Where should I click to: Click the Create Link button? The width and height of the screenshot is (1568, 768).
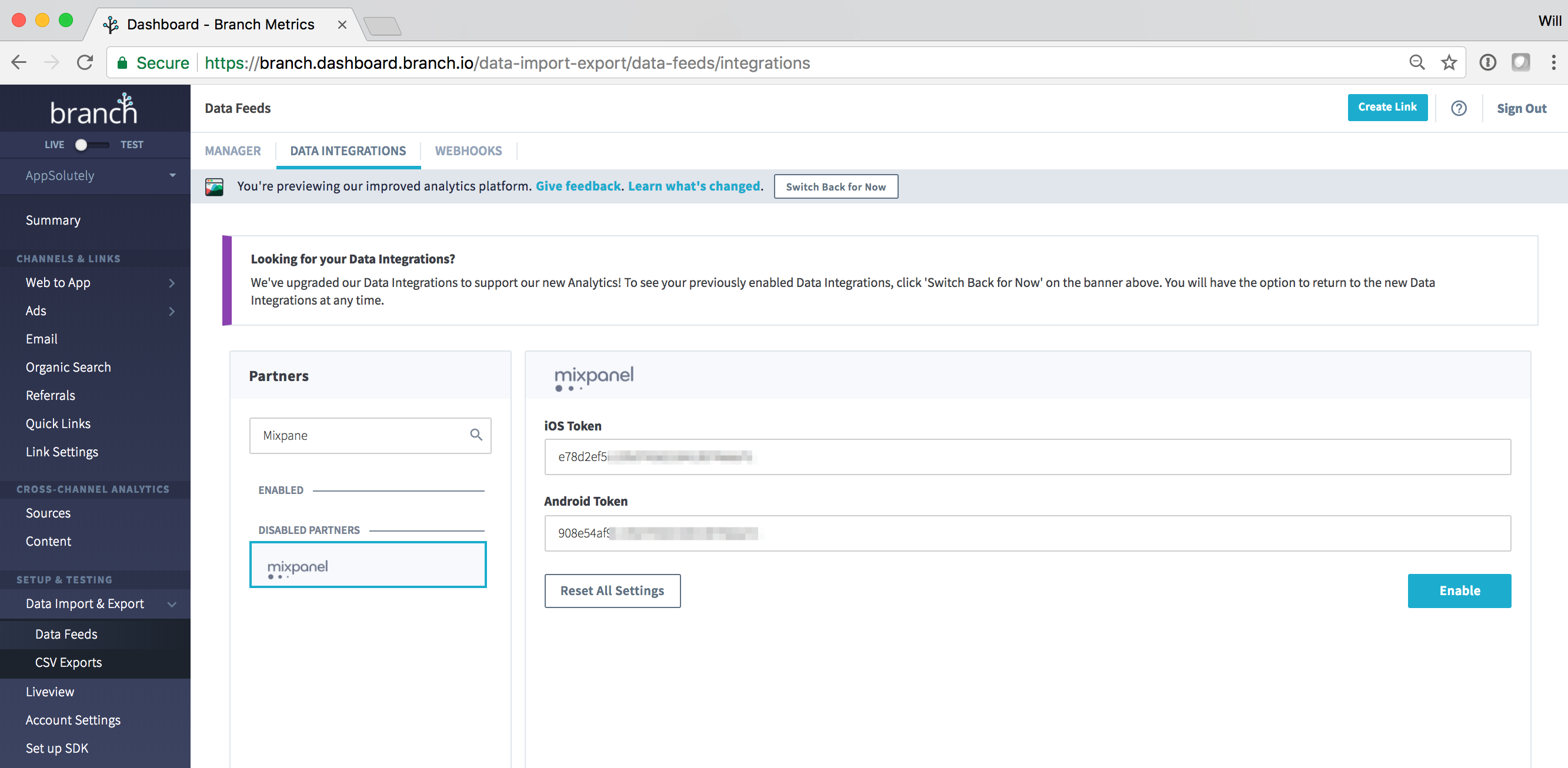(1387, 107)
